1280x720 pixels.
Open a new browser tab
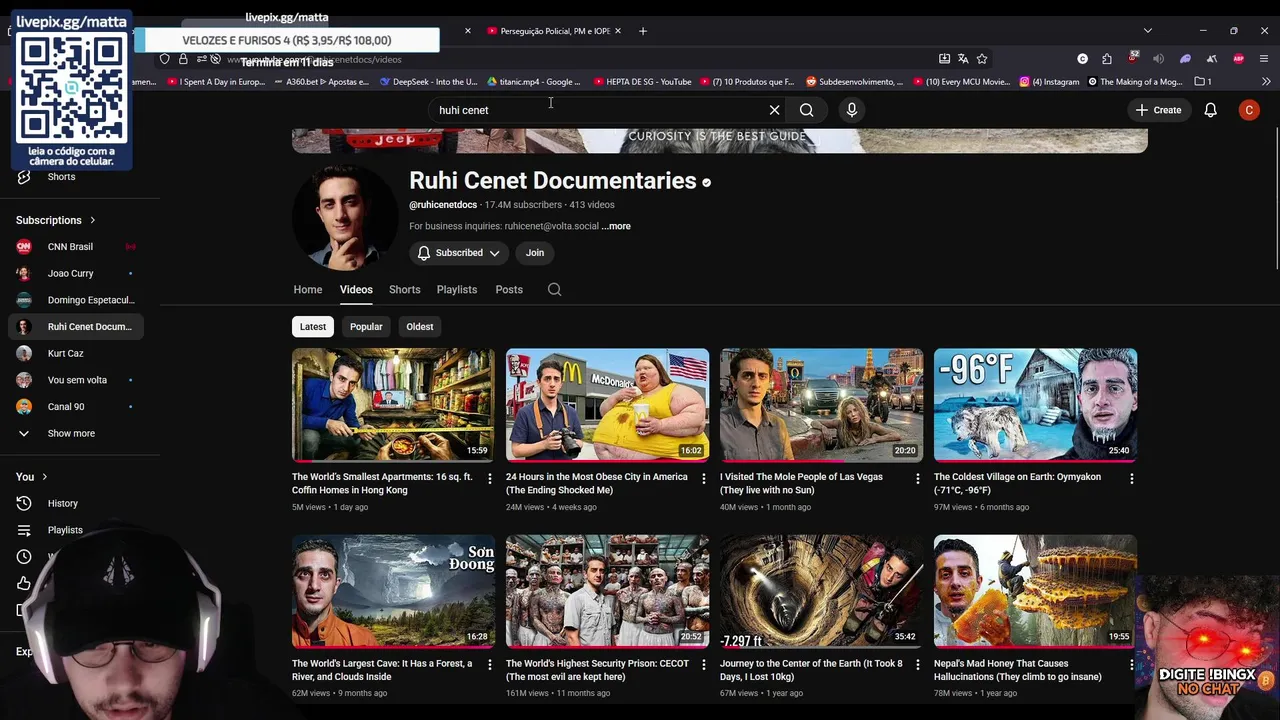coord(643,31)
